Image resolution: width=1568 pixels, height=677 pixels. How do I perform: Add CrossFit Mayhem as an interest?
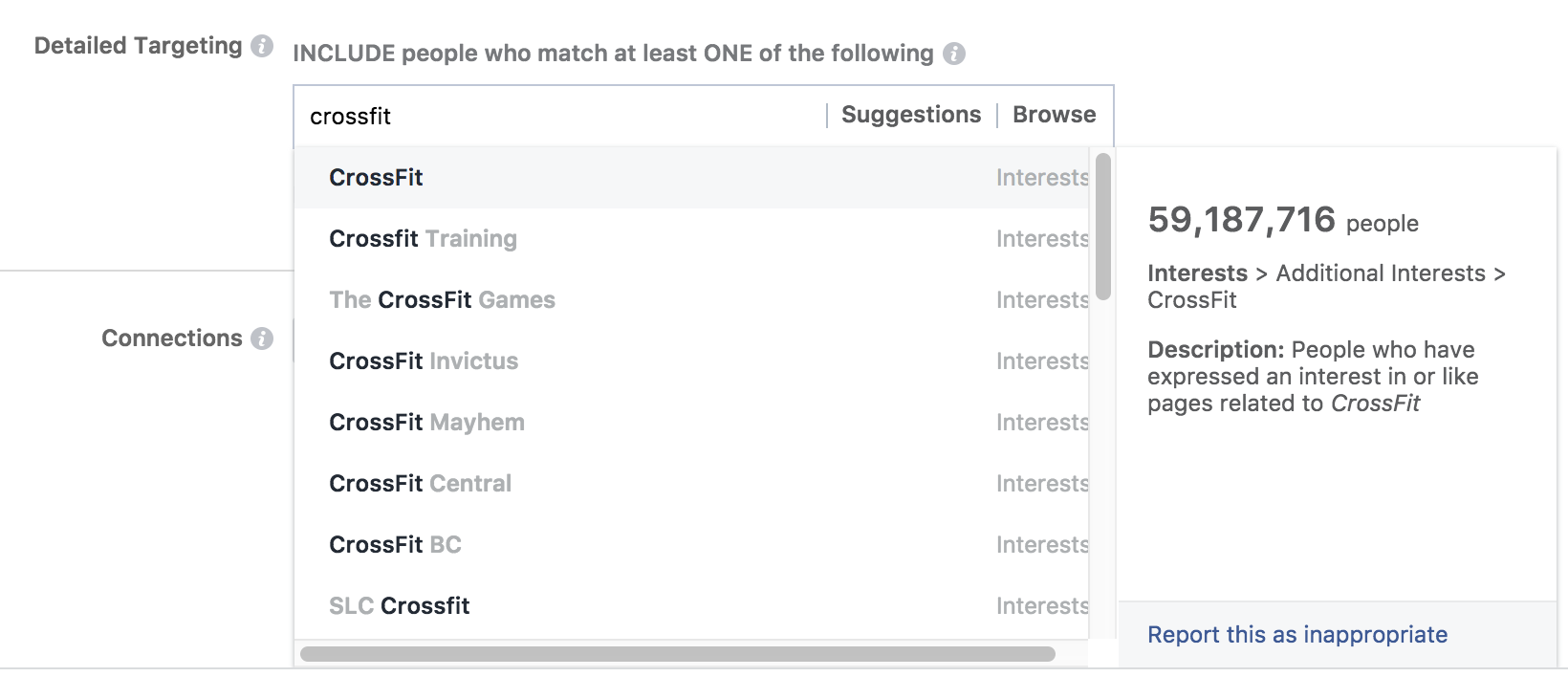[426, 422]
